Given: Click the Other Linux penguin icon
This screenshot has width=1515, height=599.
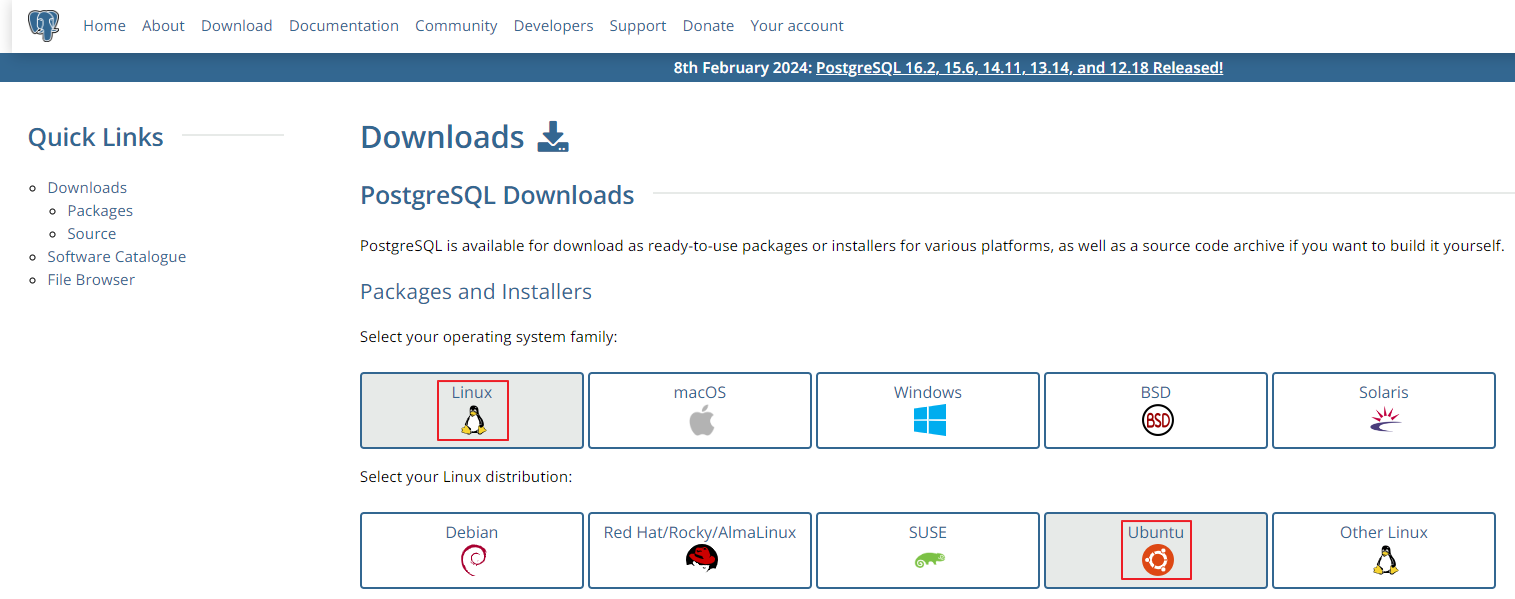Looking at the screenshot, I should coord(1385,560).
